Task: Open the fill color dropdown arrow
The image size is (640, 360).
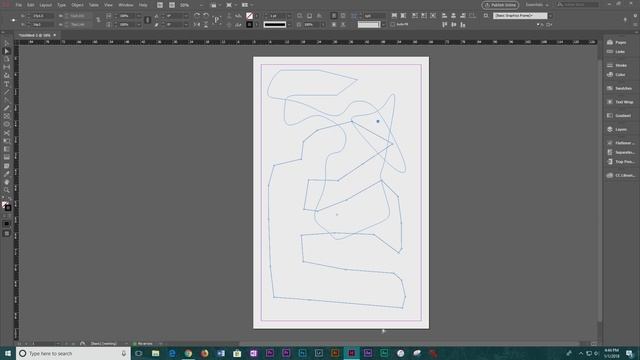Action: (x=256, y=16)
